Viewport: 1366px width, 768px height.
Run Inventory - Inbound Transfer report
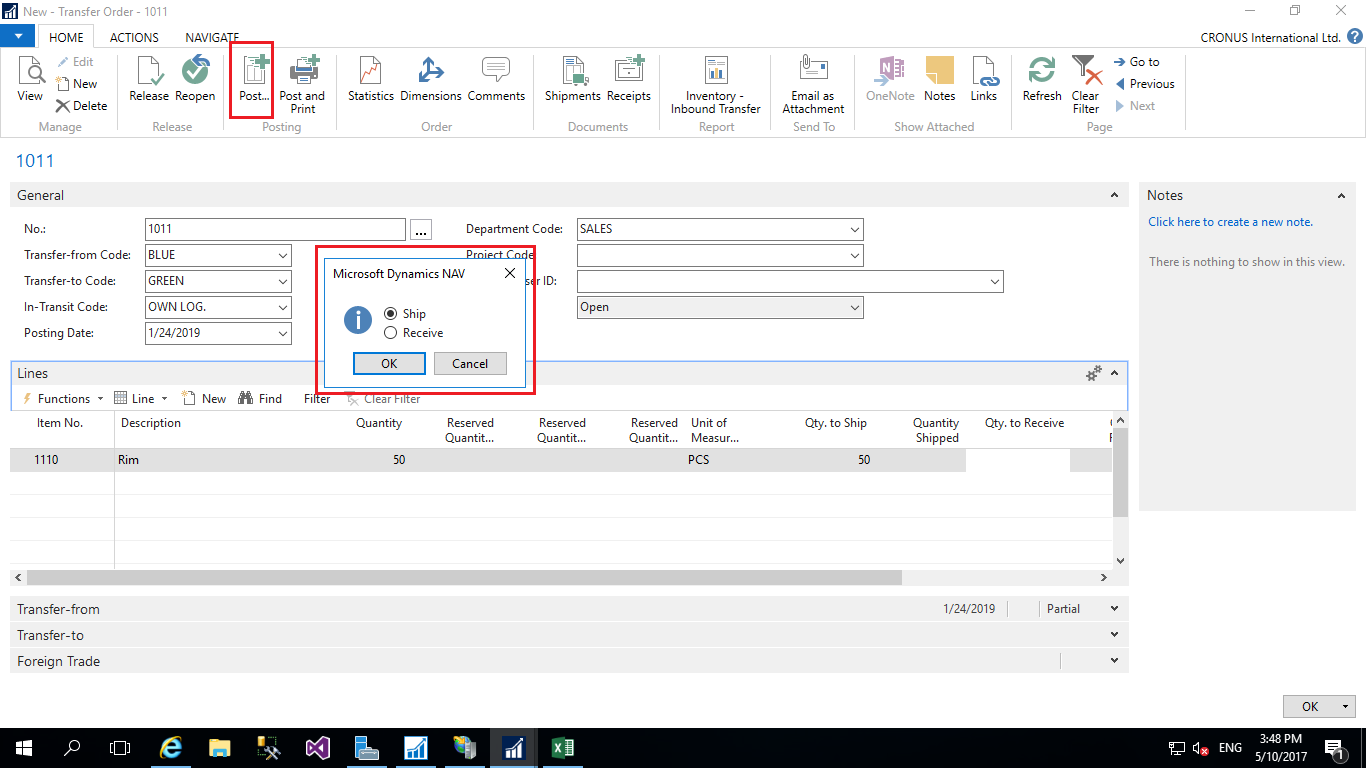coord(716,85)
